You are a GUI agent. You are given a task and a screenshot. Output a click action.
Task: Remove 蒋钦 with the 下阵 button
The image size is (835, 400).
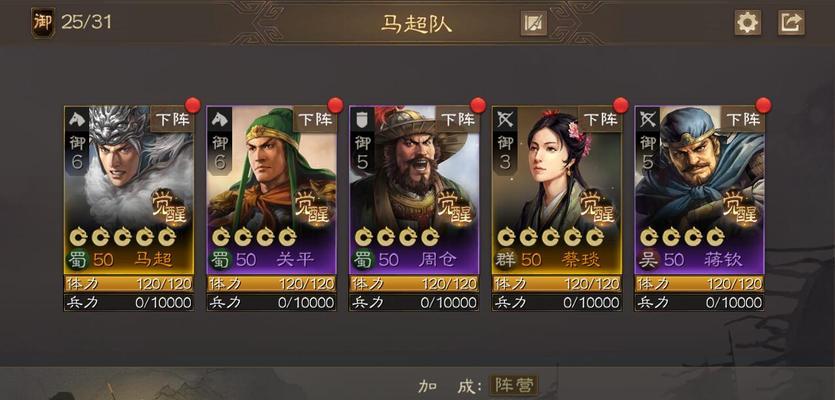pos(743,119)
